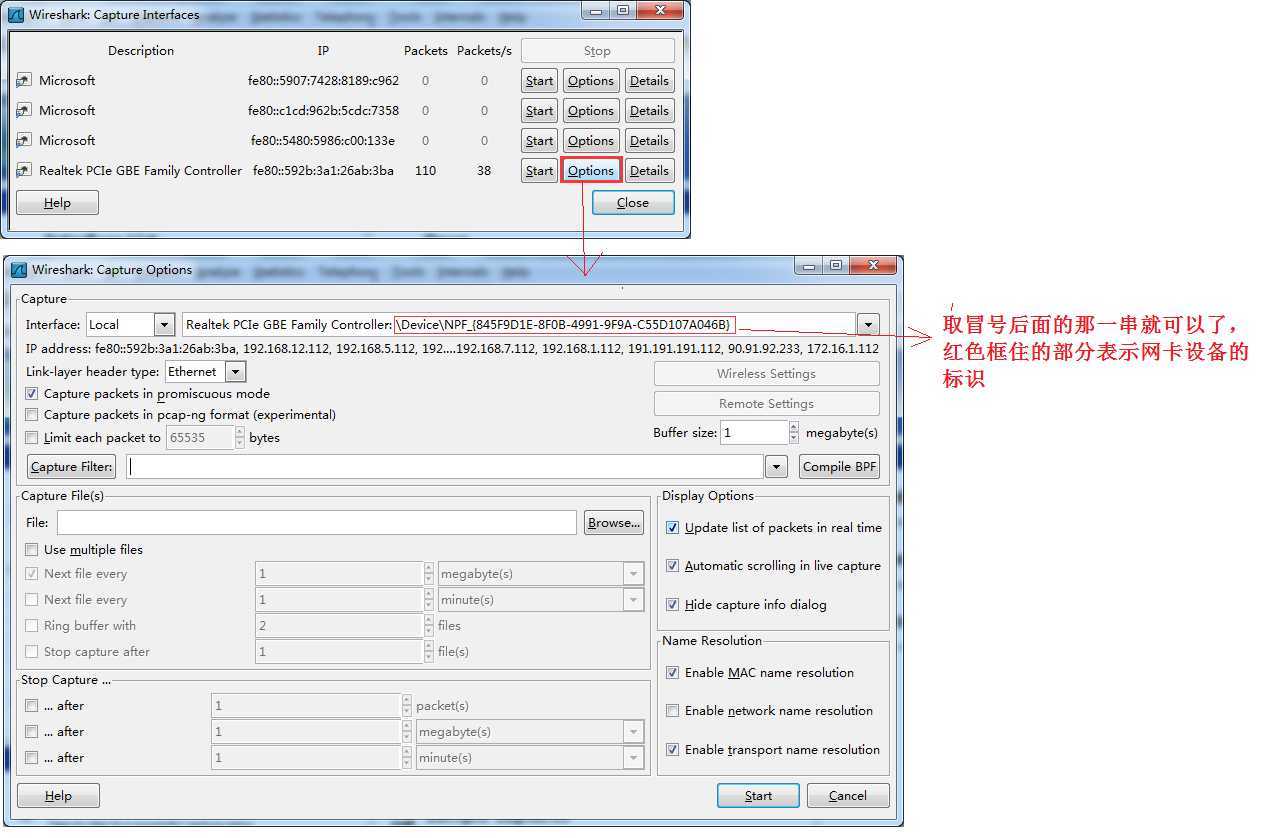Enable stop after megabyte(s) checkbox

click(x=32, y=732)
